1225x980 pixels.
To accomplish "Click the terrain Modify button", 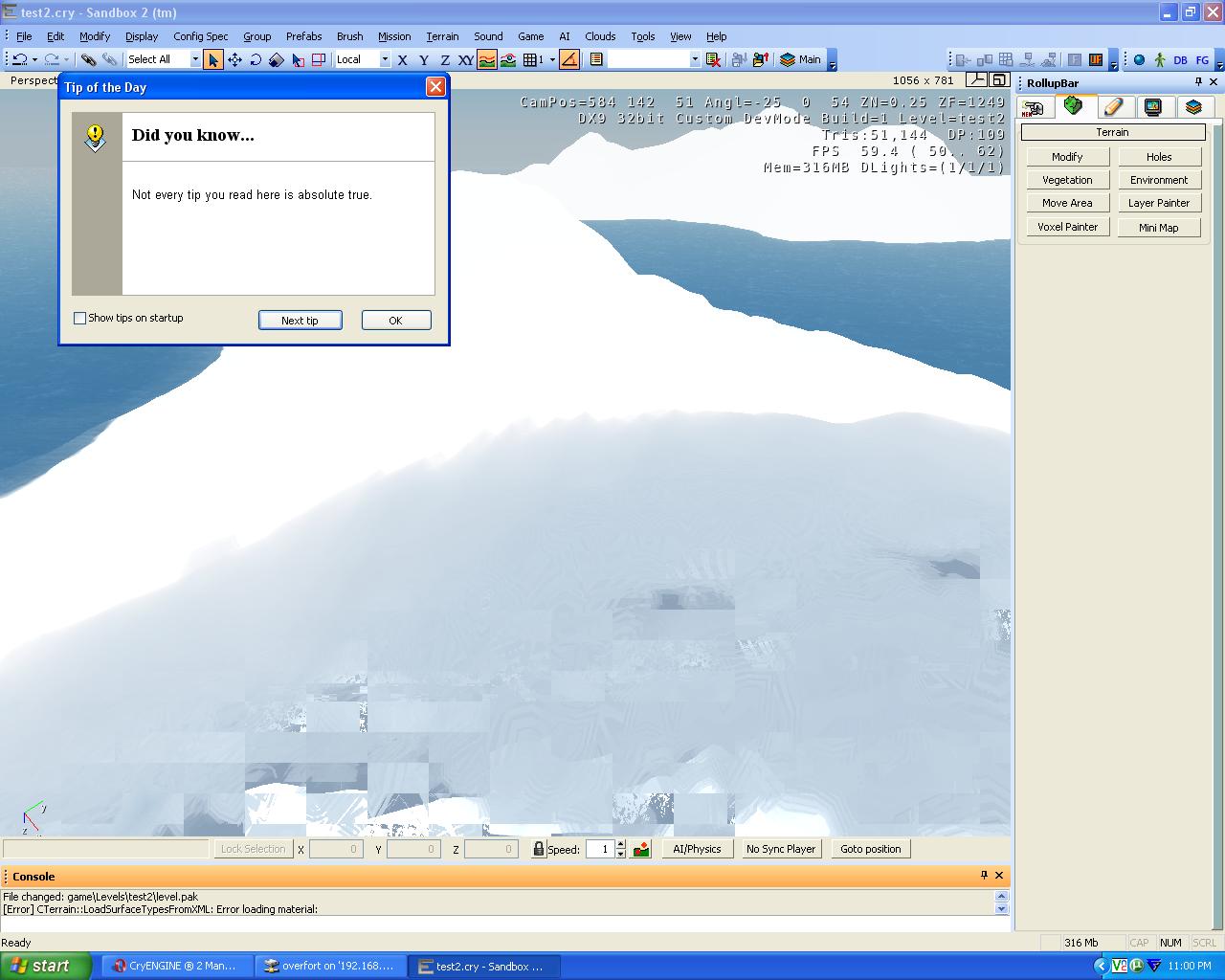I will [1067, 157].
